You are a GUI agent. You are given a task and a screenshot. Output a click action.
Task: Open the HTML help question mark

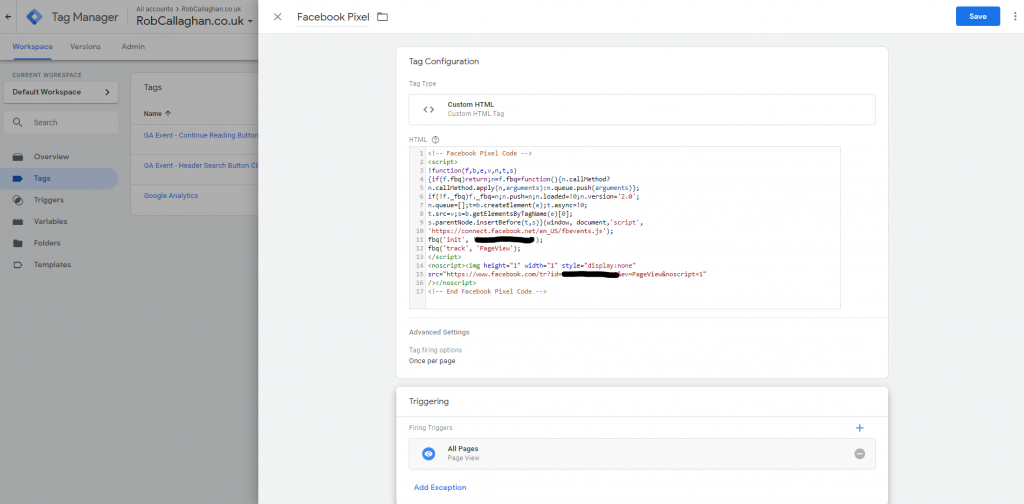point(436,140)
